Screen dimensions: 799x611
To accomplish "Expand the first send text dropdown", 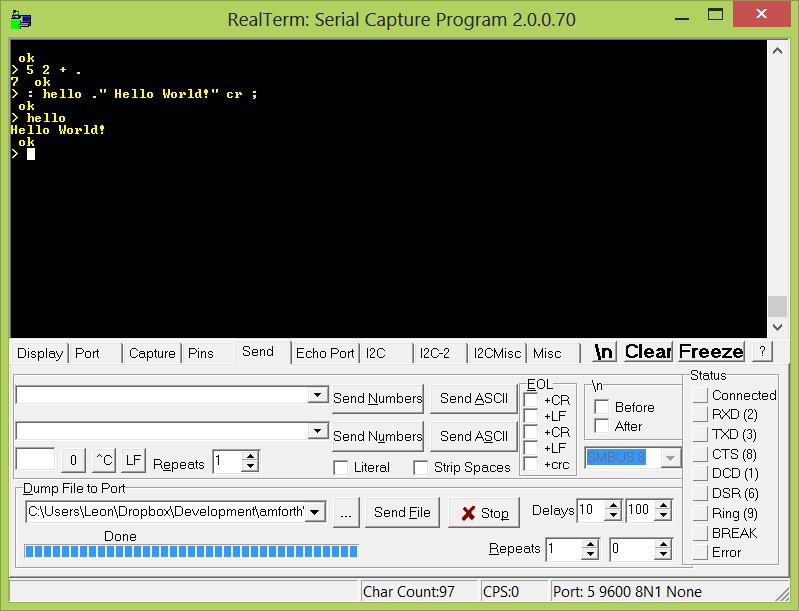I will (x=317, y=396).
